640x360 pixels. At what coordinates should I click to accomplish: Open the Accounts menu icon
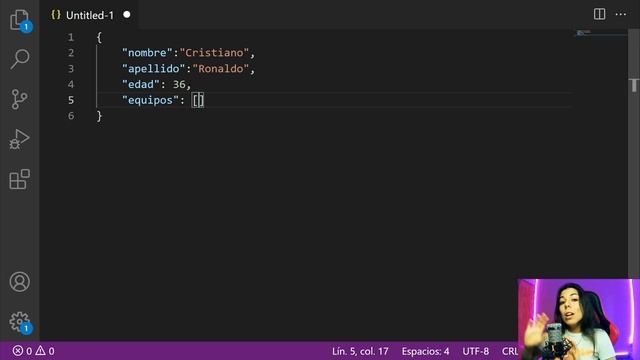(x=20, y=282)
